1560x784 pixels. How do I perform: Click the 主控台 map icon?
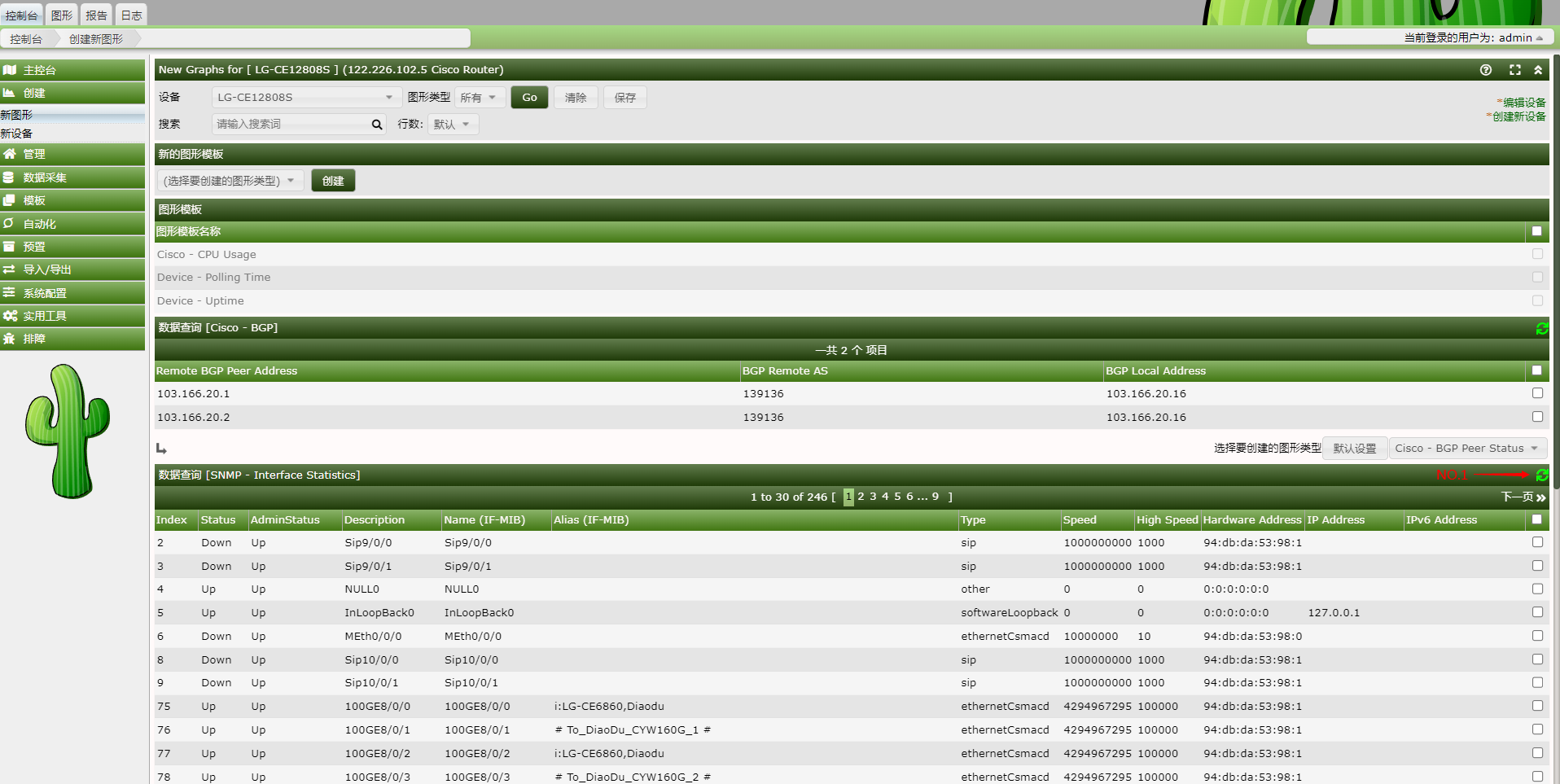click(x=10, y=70)
